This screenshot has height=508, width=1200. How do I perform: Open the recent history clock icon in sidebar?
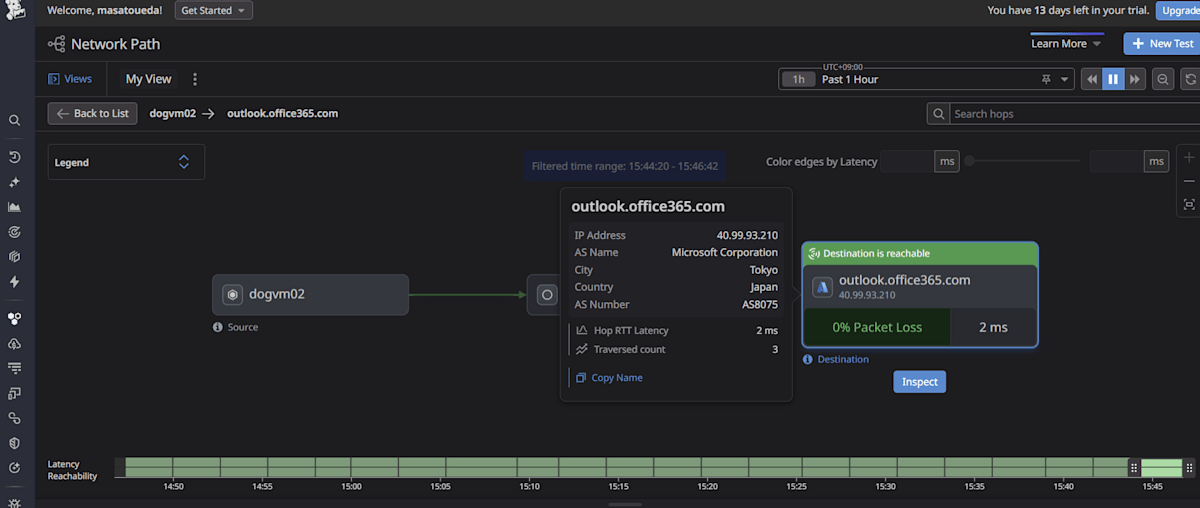14,157
